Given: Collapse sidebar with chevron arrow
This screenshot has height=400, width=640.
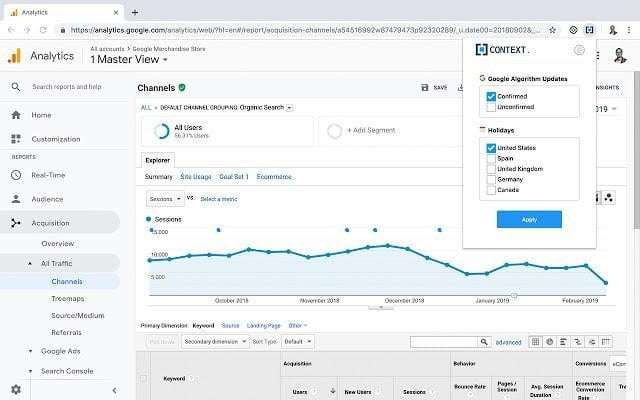Looking at the screenshot, I should tap(114, 391).
